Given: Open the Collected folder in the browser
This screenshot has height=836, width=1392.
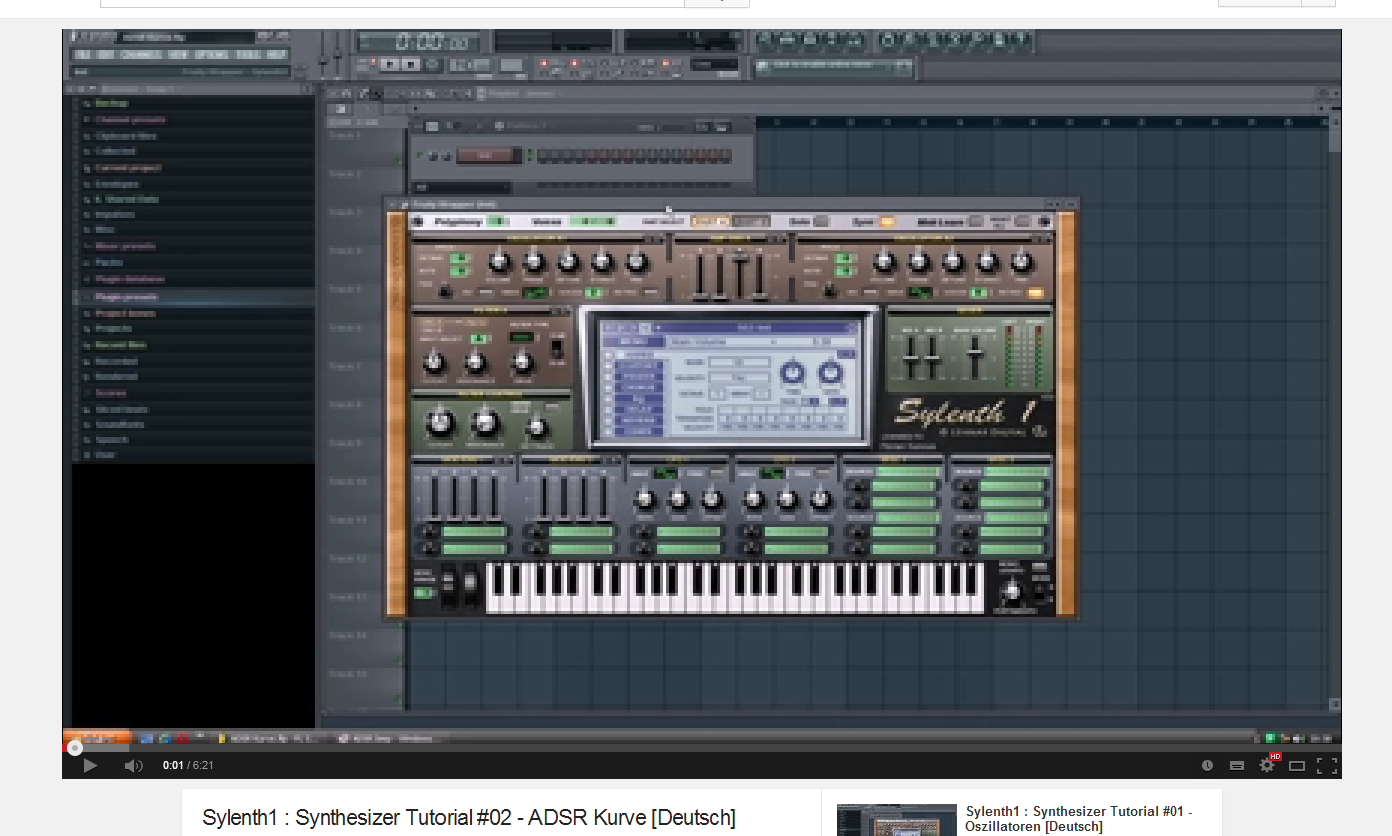Looking at the screenshot, I should (x=115, y=152).
